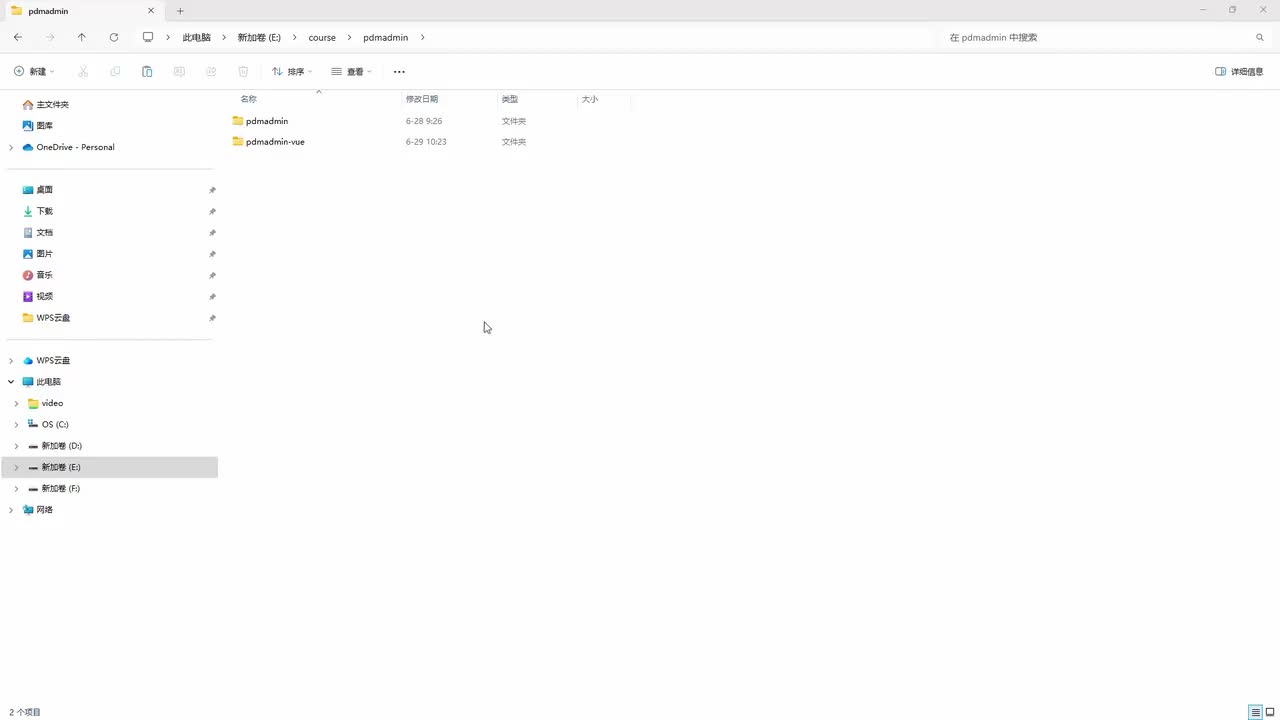Open breadcrumb chevron after 此电脑
The width and height of the screenshot is (1280, 720).
pyautogui.click(x=224, y=37)
